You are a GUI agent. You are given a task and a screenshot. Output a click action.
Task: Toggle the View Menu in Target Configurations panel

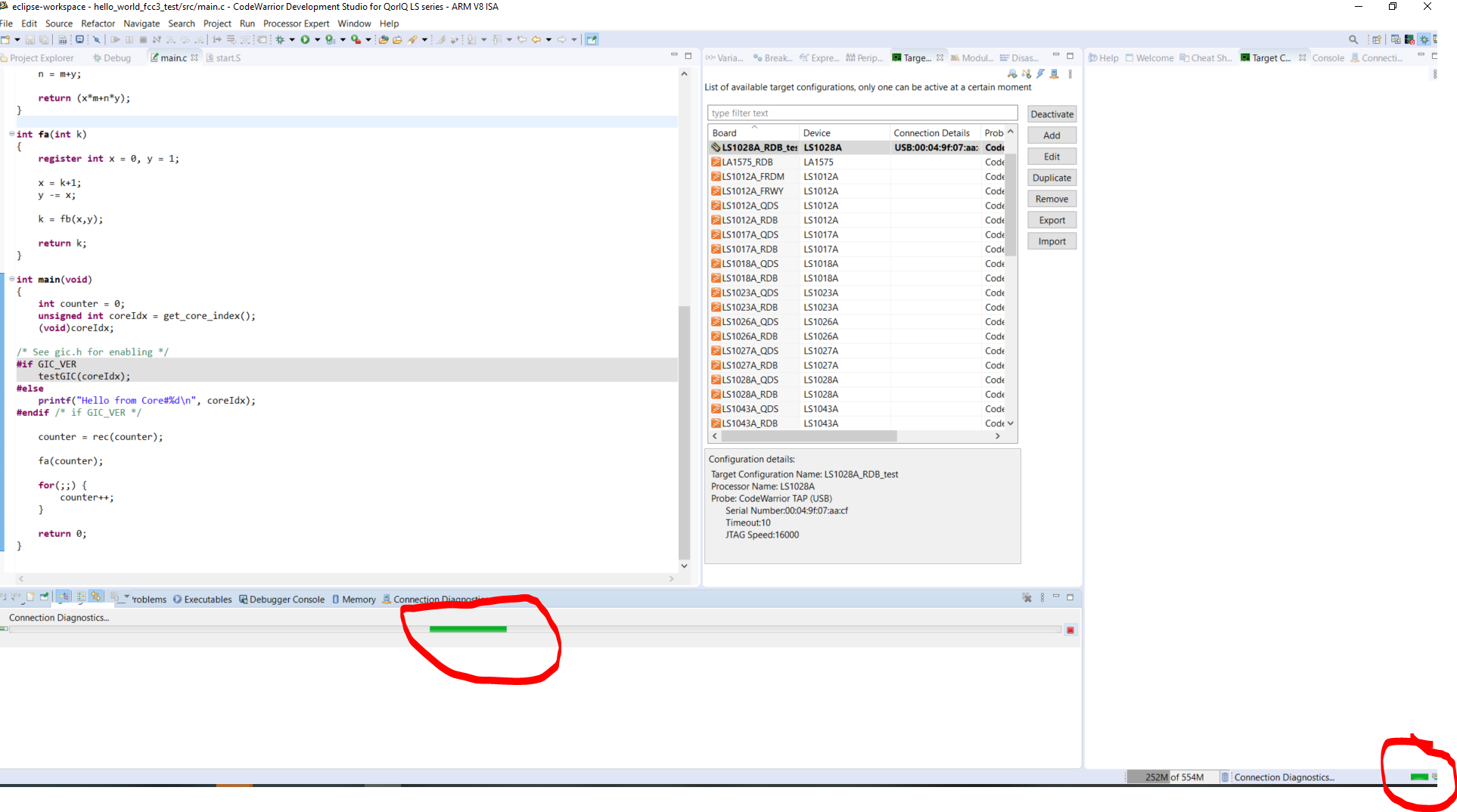tap(1069, 74)
